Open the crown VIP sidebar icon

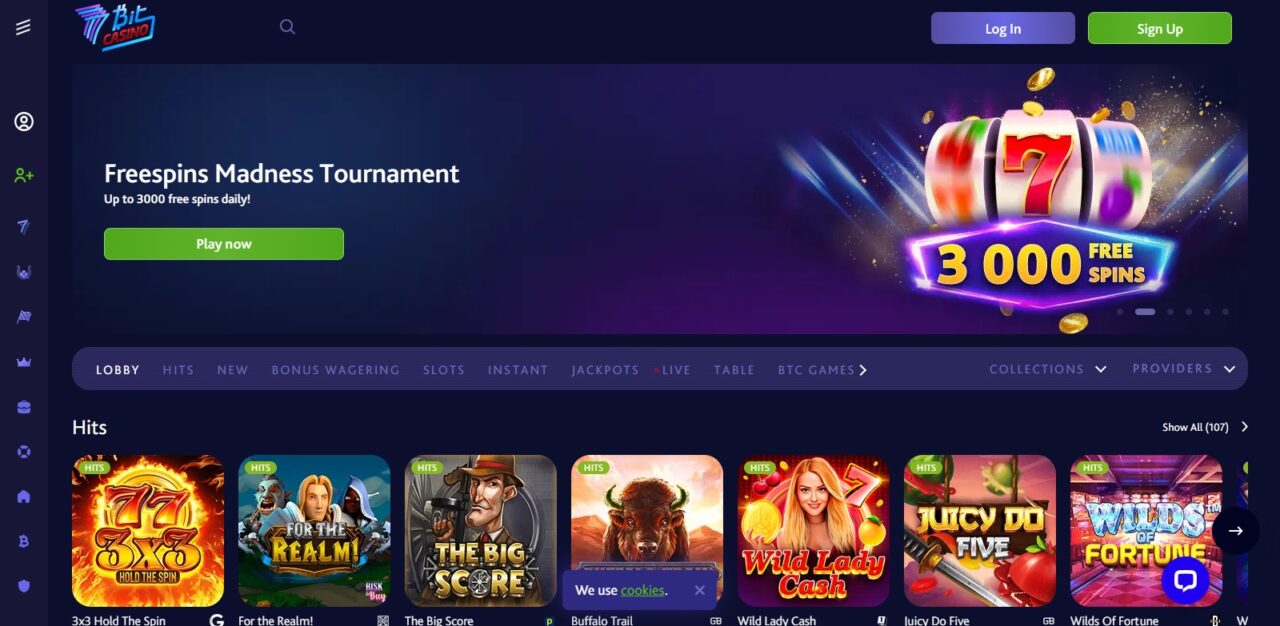click(24, 362)
